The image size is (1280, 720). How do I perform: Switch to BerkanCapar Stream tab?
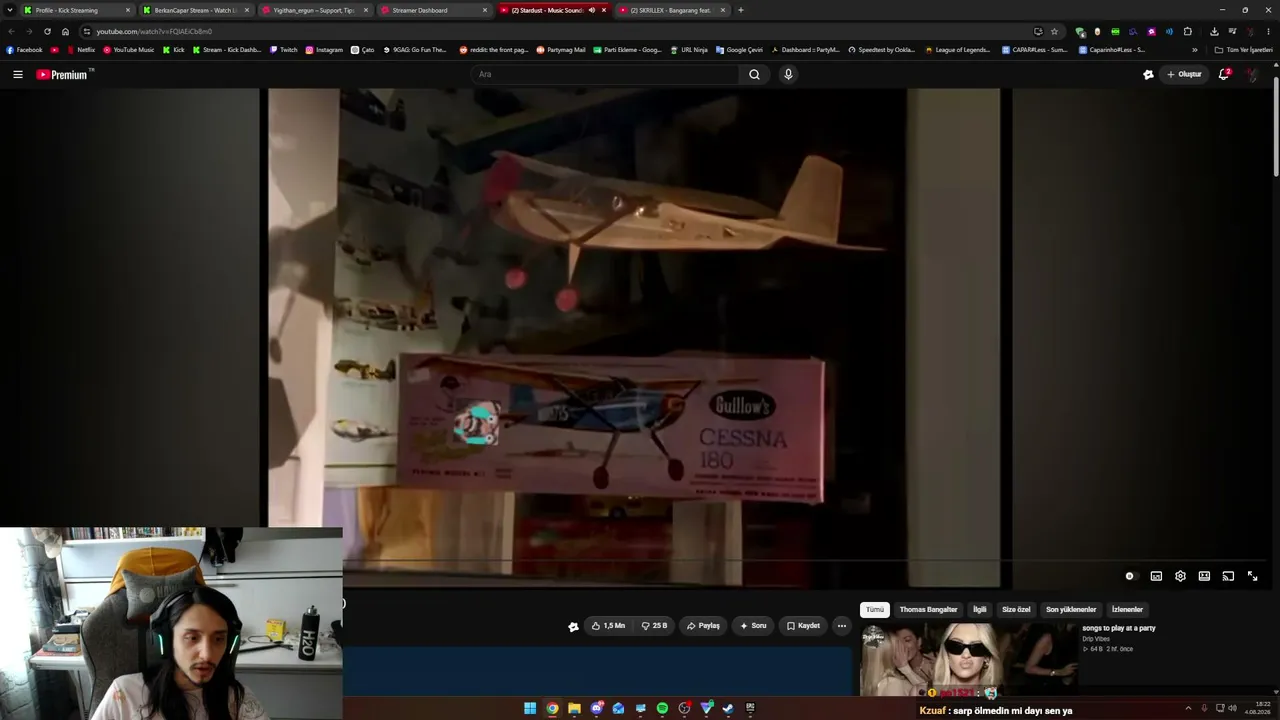(x=195, y=10)
